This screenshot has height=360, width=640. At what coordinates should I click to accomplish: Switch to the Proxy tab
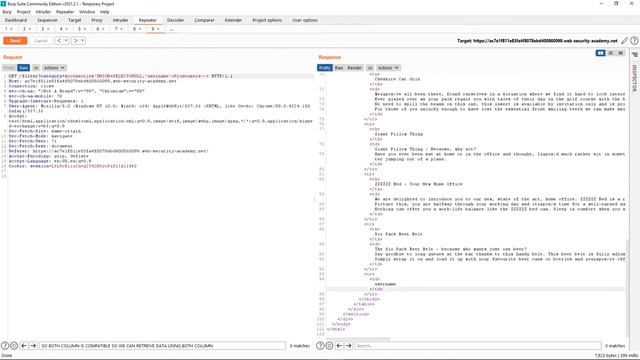coord(97,20)
